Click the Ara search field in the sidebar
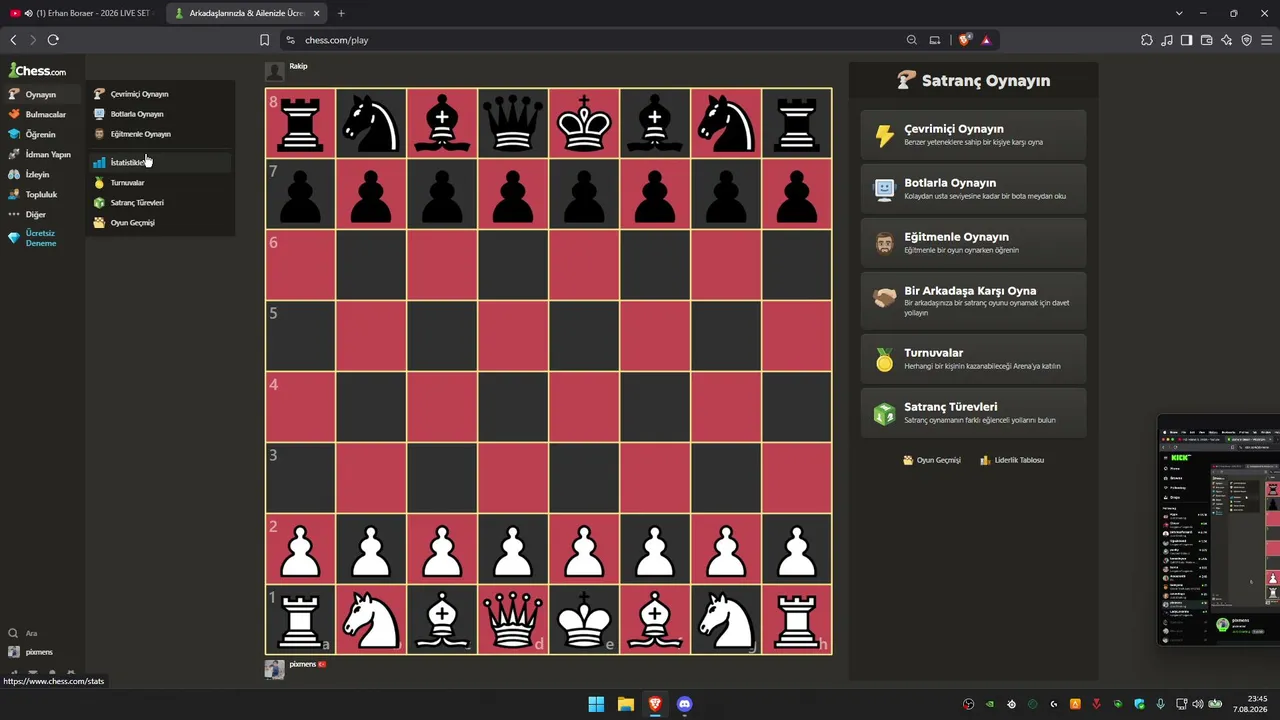The height and width of the screenshot is (720, 1280). click(x=42, y=633)
